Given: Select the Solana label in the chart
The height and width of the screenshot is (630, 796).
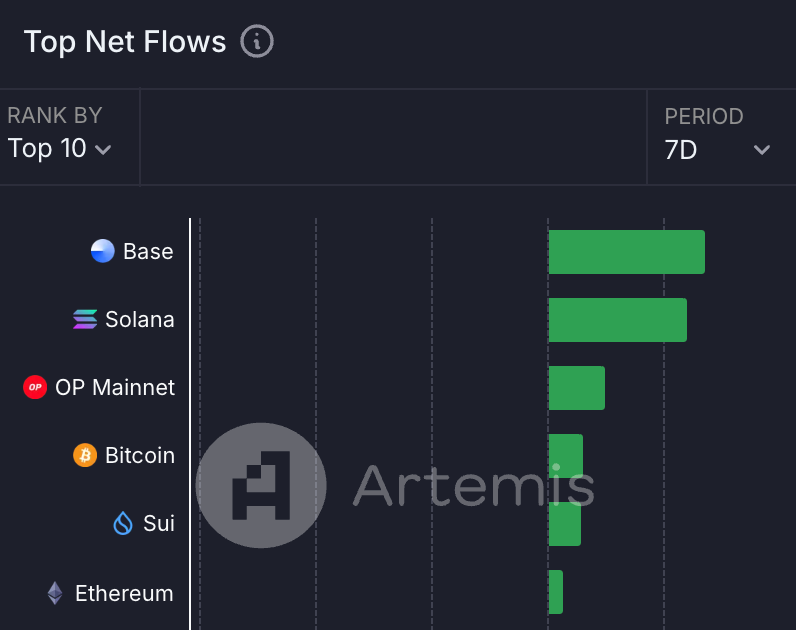Looking at the screenshot, I should coord(140,319).
